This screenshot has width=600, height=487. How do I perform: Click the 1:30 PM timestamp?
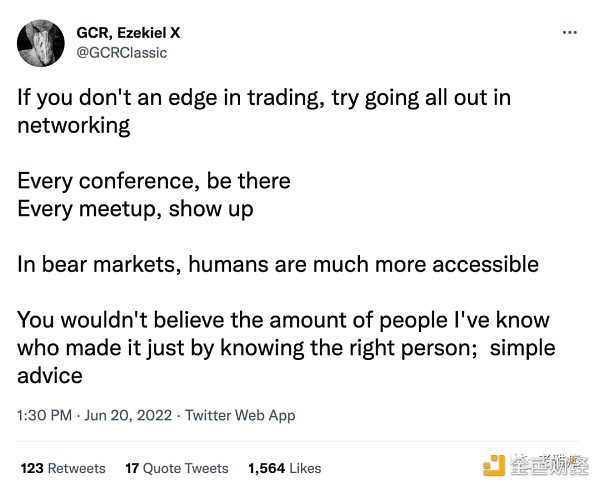point(45,415)
